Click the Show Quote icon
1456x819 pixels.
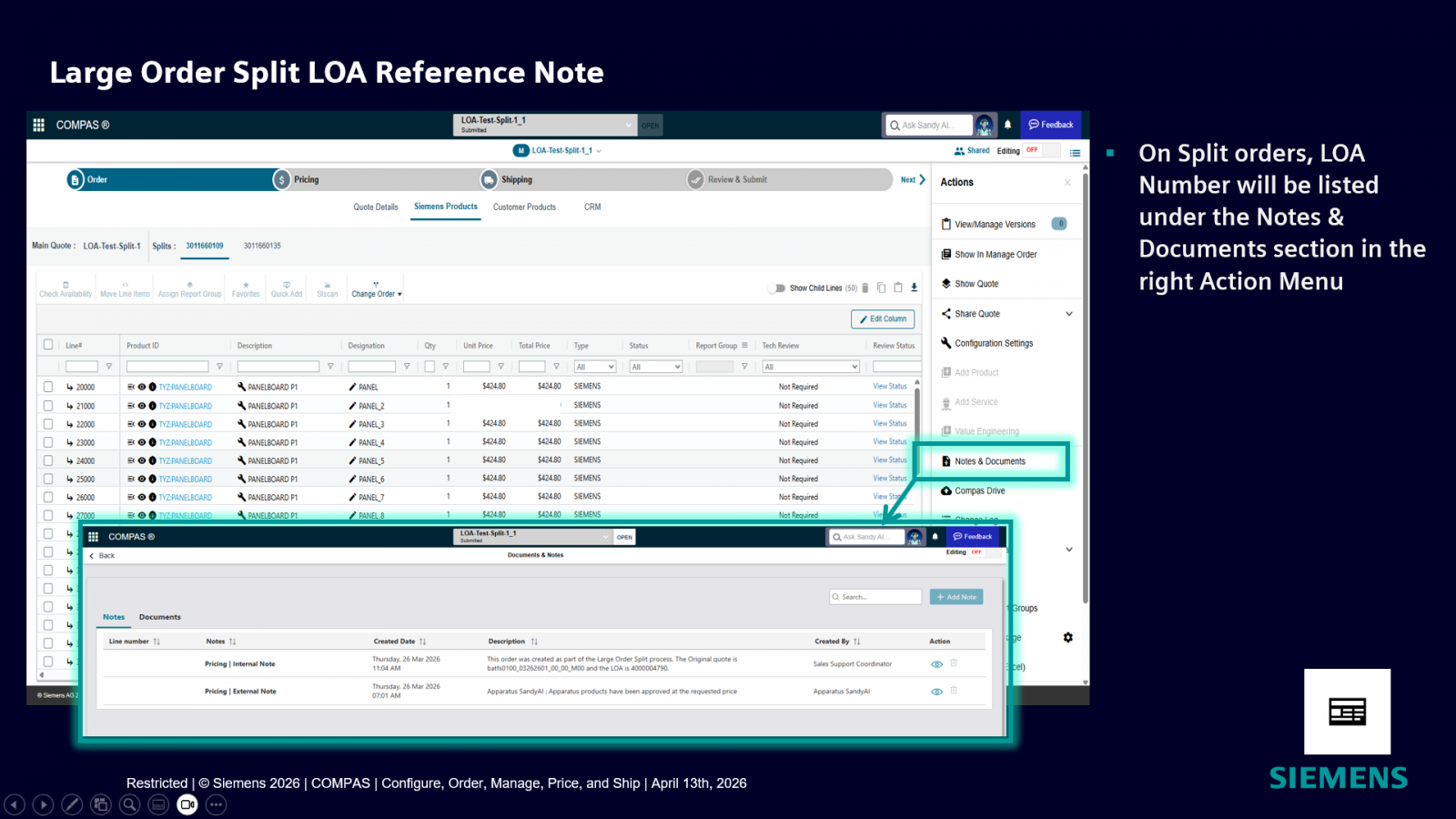pos(946,284)
